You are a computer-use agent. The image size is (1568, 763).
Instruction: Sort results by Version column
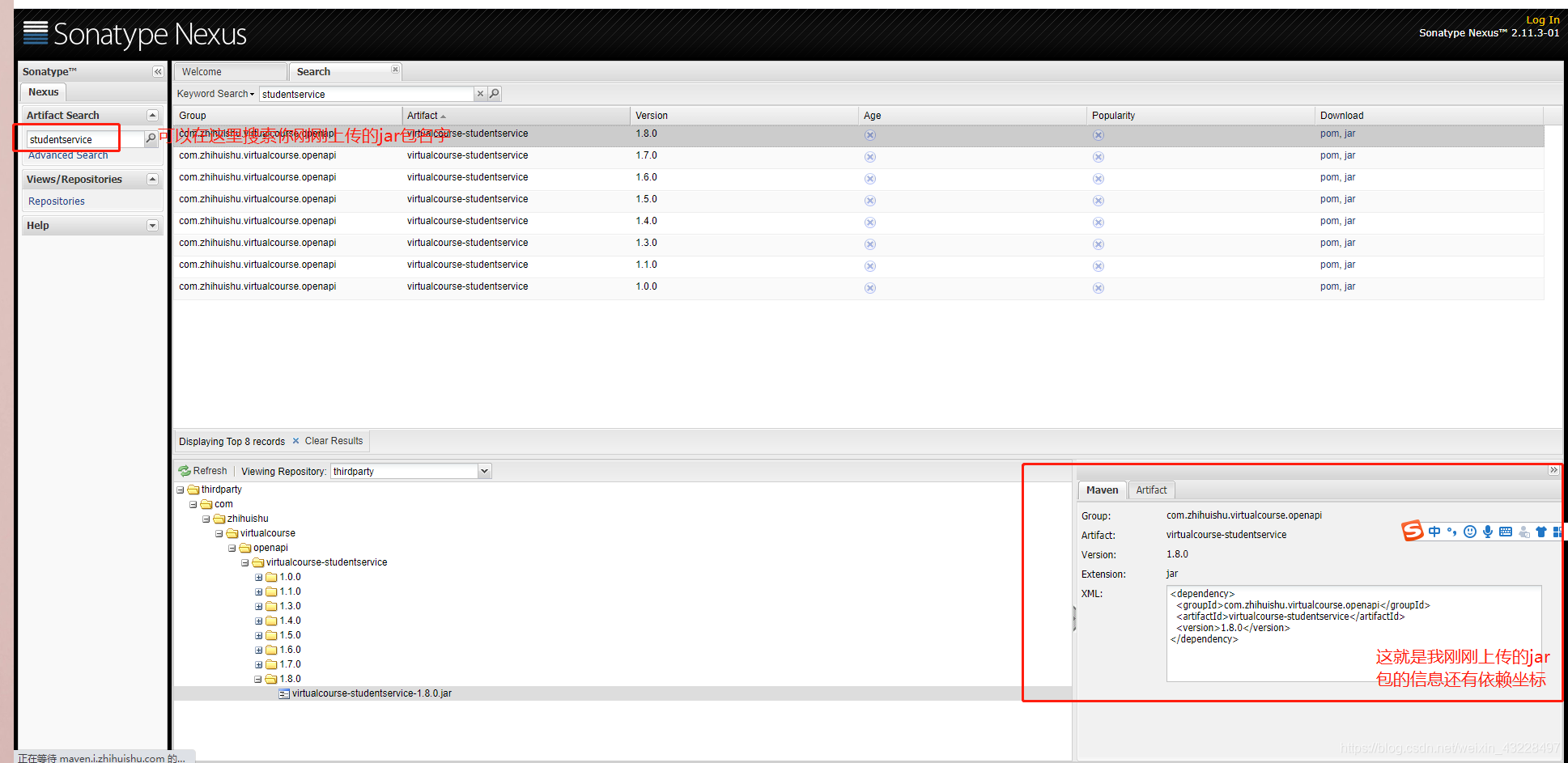pyautogui.click(x=744, y=116)
